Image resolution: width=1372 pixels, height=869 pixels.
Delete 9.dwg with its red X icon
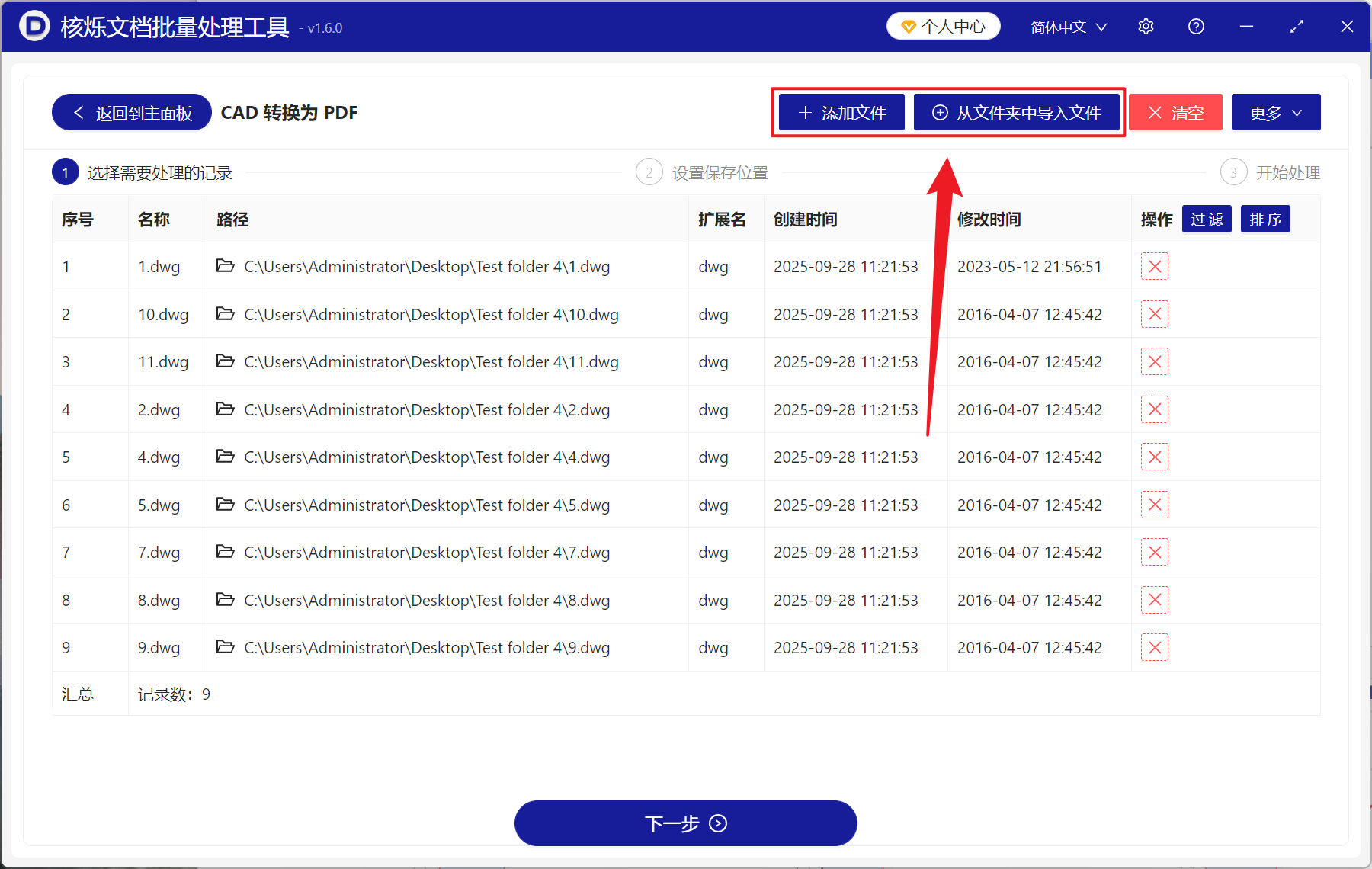click(x=1155, y=647)
